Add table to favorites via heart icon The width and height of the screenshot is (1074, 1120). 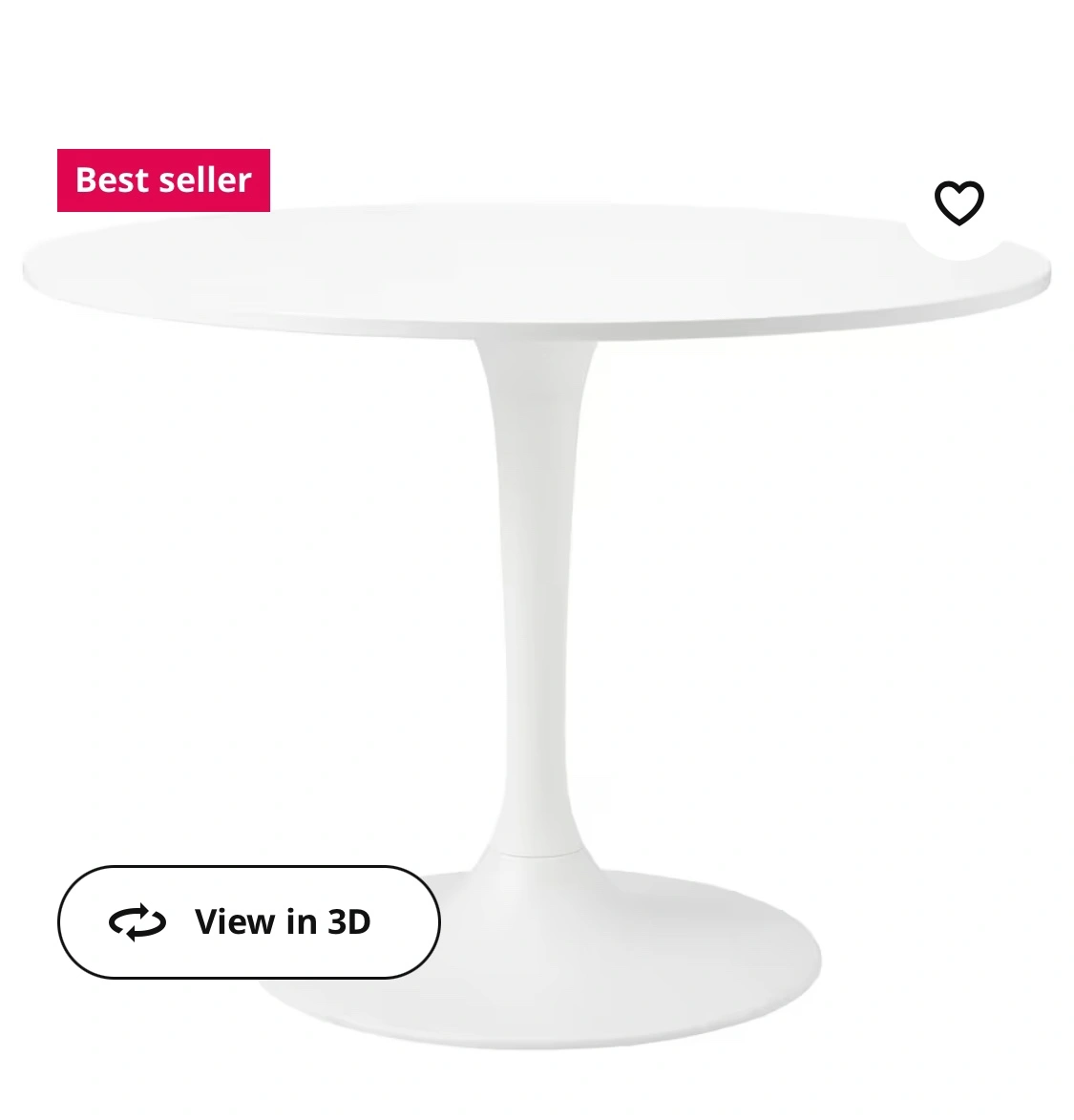tap(959, 202)
